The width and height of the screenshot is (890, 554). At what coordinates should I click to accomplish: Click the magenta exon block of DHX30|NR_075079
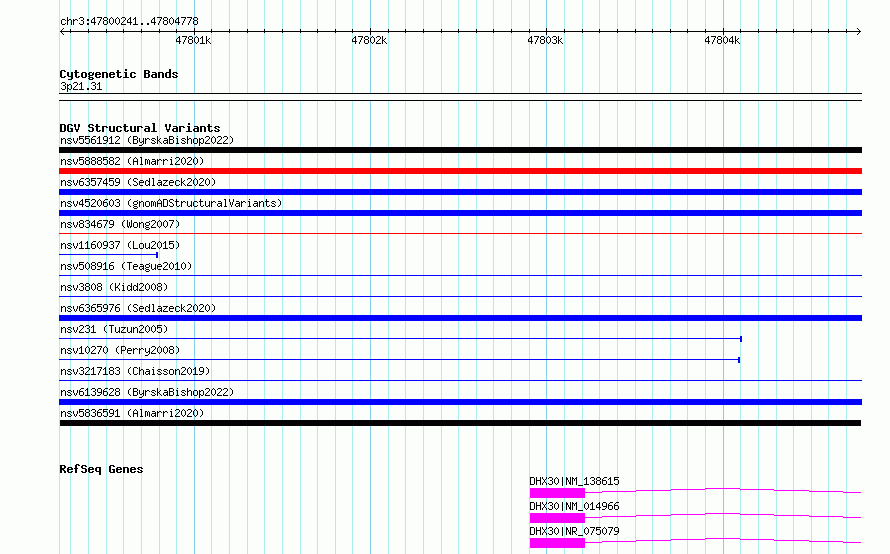(x=557, y=543)
